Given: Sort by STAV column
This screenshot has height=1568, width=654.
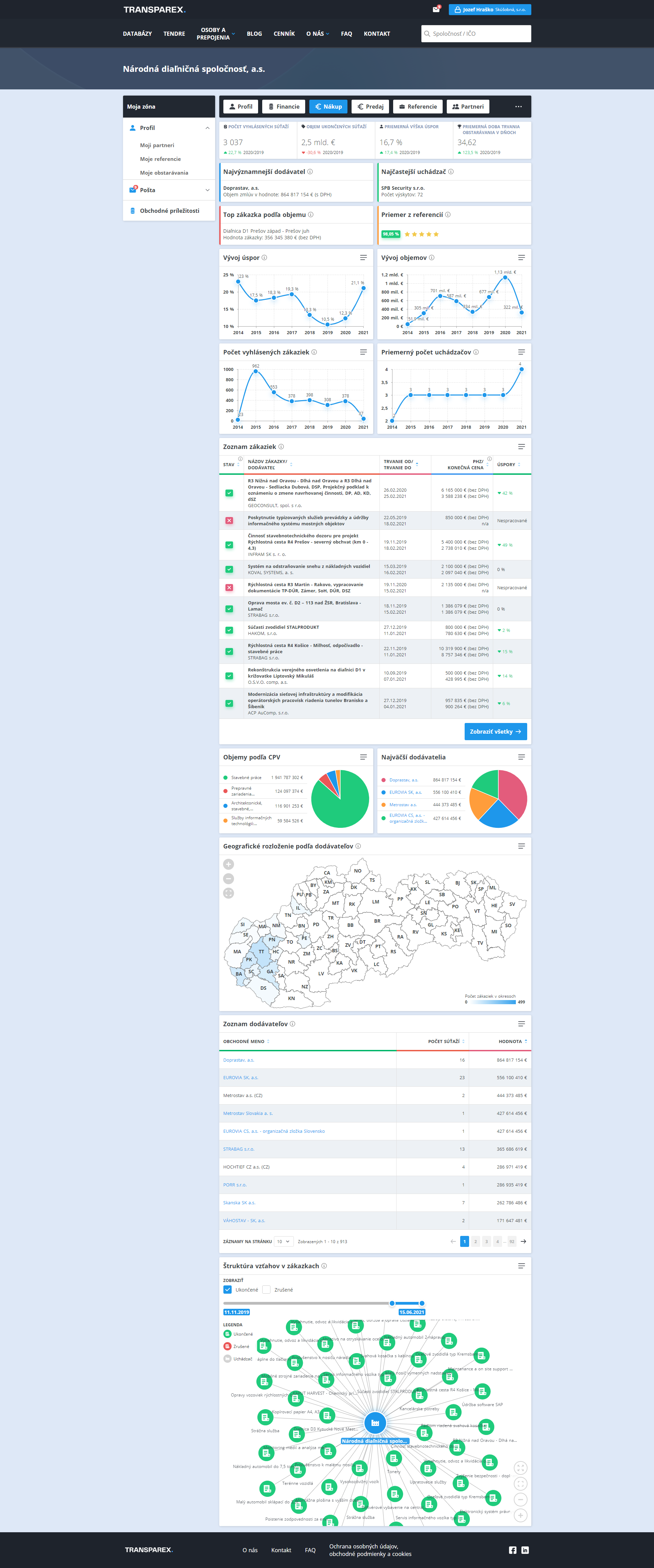Looking at the screenshot, I should click(231, 464).
